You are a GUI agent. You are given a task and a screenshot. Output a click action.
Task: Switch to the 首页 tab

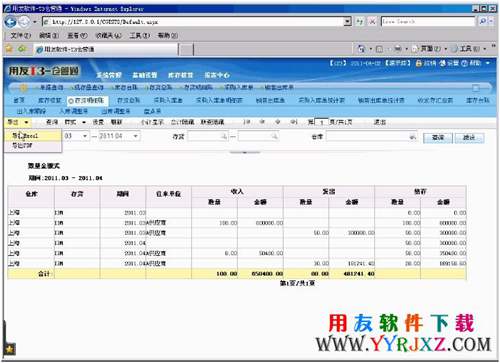tap(19, 100)
